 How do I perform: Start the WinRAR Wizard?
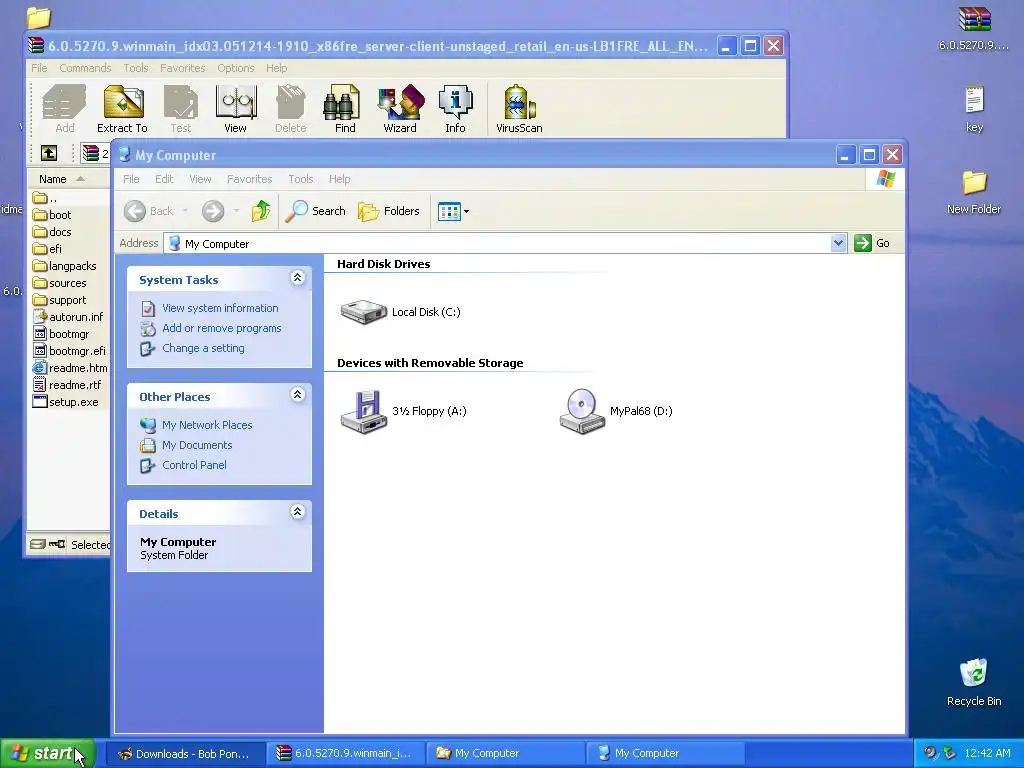click(400, 110)
